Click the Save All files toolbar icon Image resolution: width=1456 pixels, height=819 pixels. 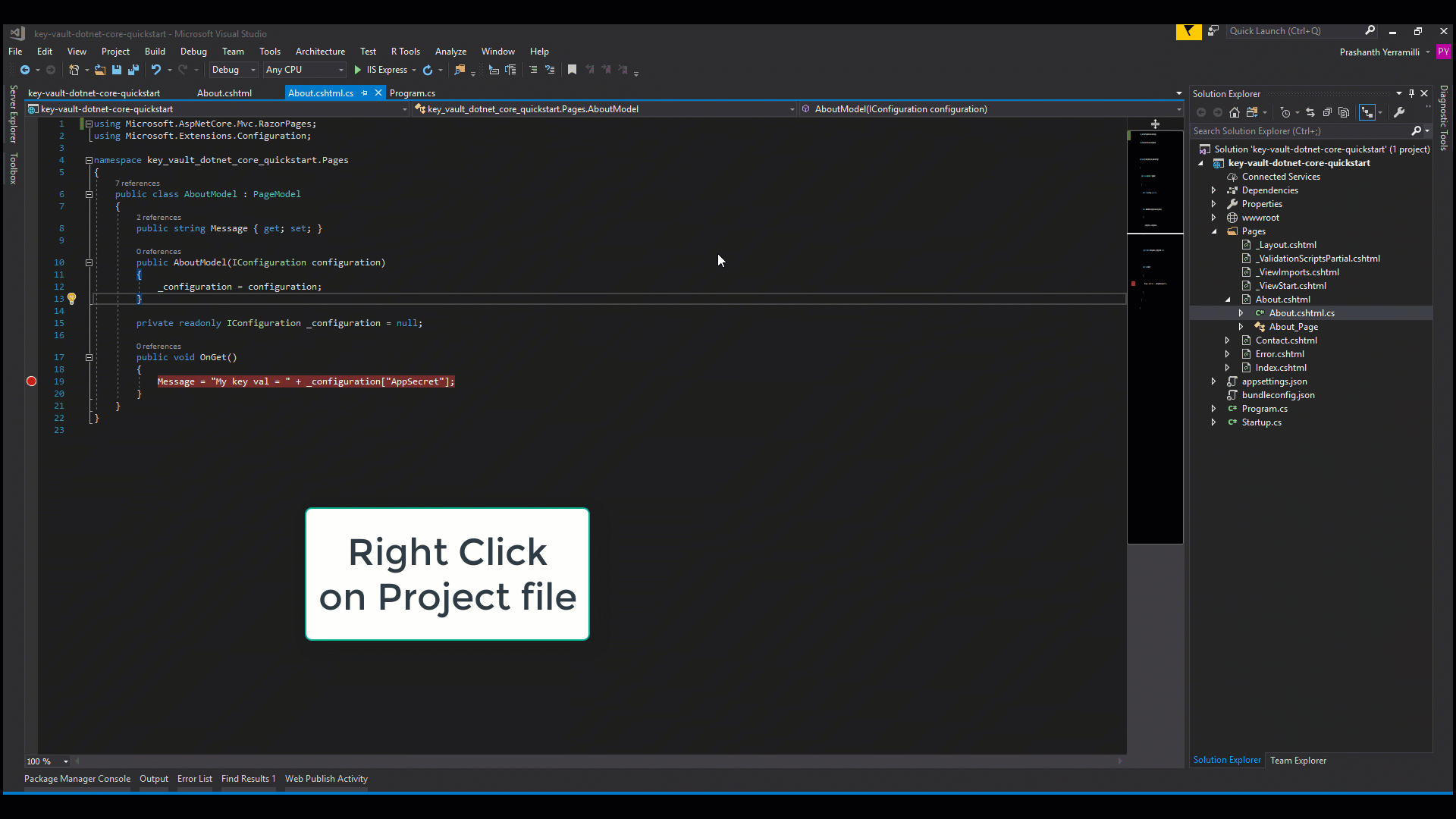(x=133, y=69)
